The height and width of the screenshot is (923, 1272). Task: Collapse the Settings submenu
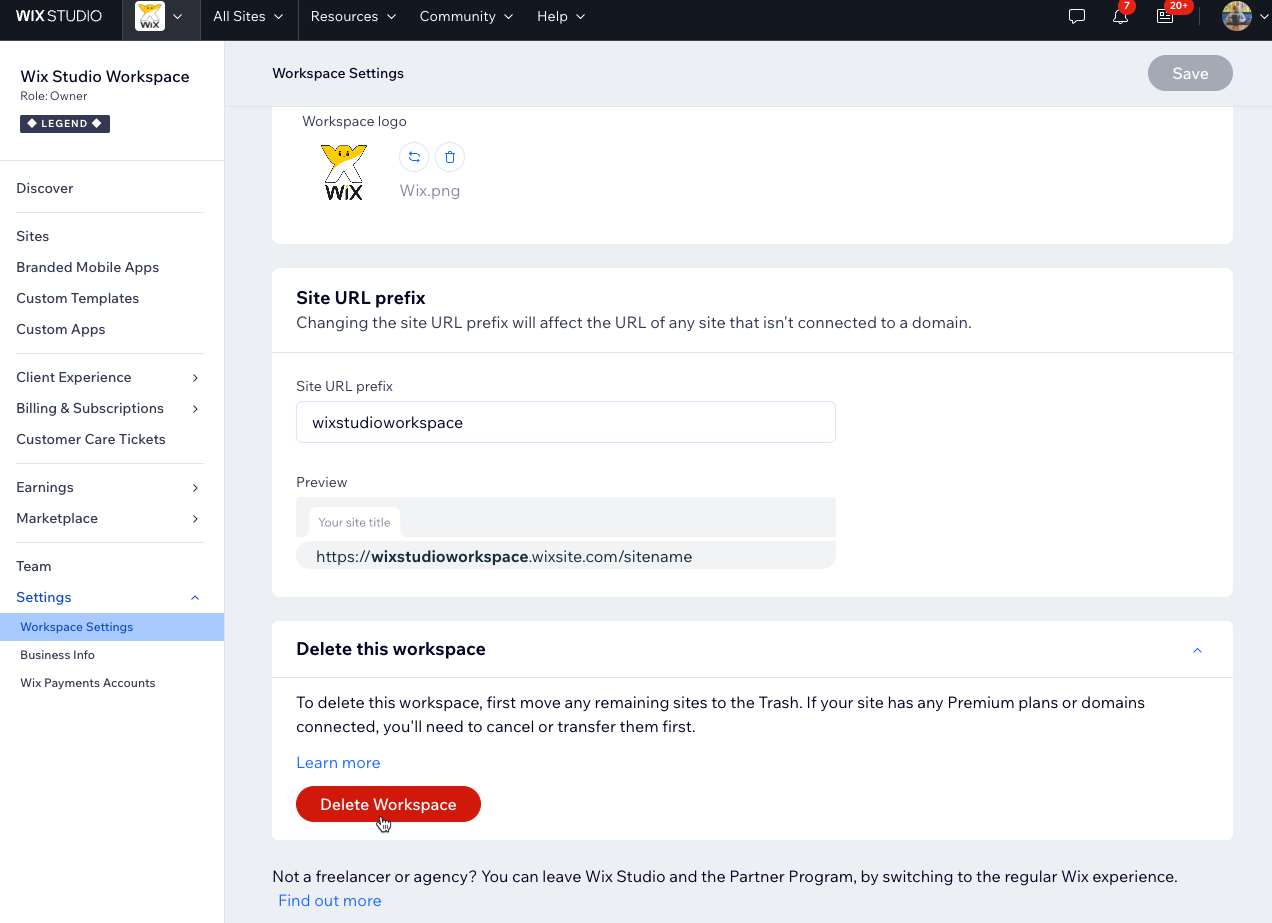coord(195,597)
